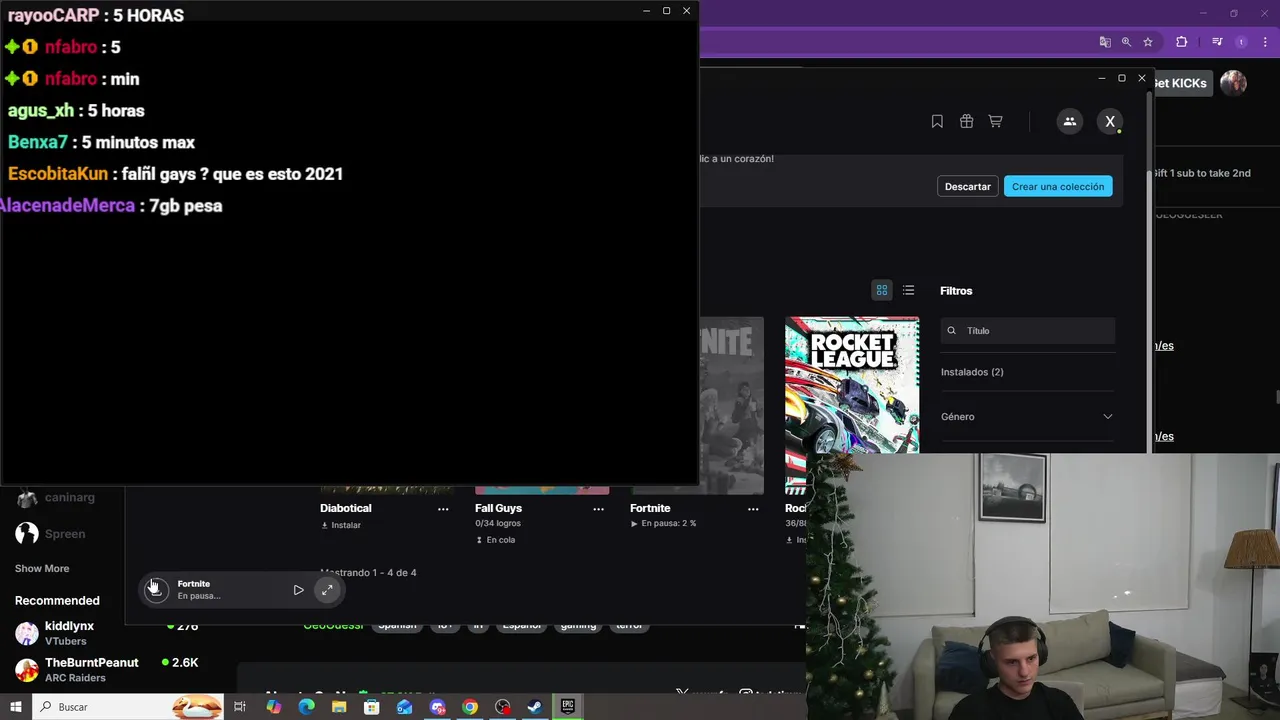Open Rocket League game cover
Image resolution: width=1280 pixels, height=720 pixels.
tap(852, 384)
